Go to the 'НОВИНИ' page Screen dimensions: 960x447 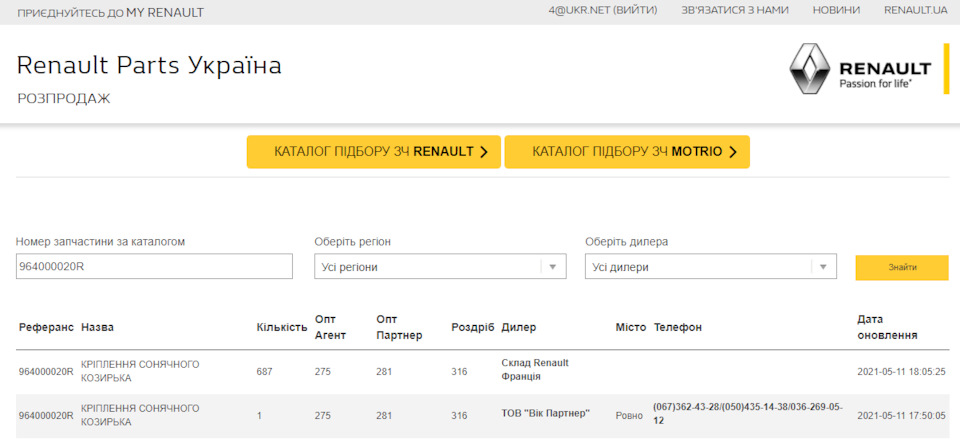836,10
